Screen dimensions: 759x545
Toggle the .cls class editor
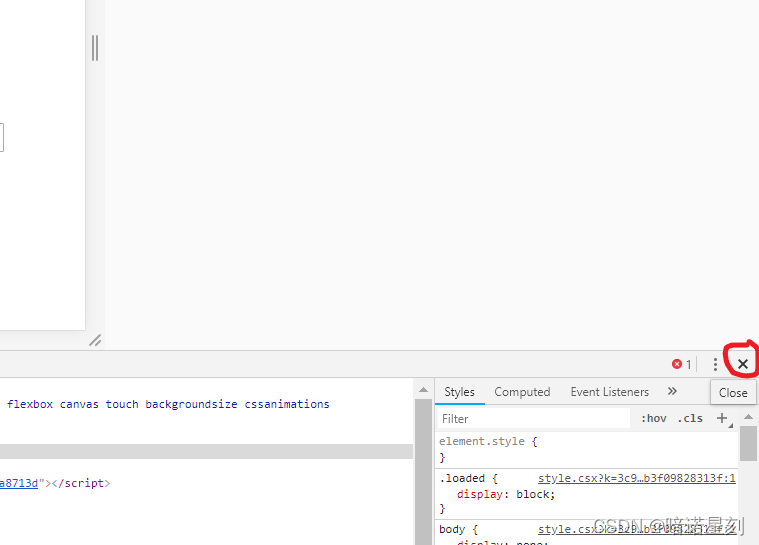tap(690, 418)
